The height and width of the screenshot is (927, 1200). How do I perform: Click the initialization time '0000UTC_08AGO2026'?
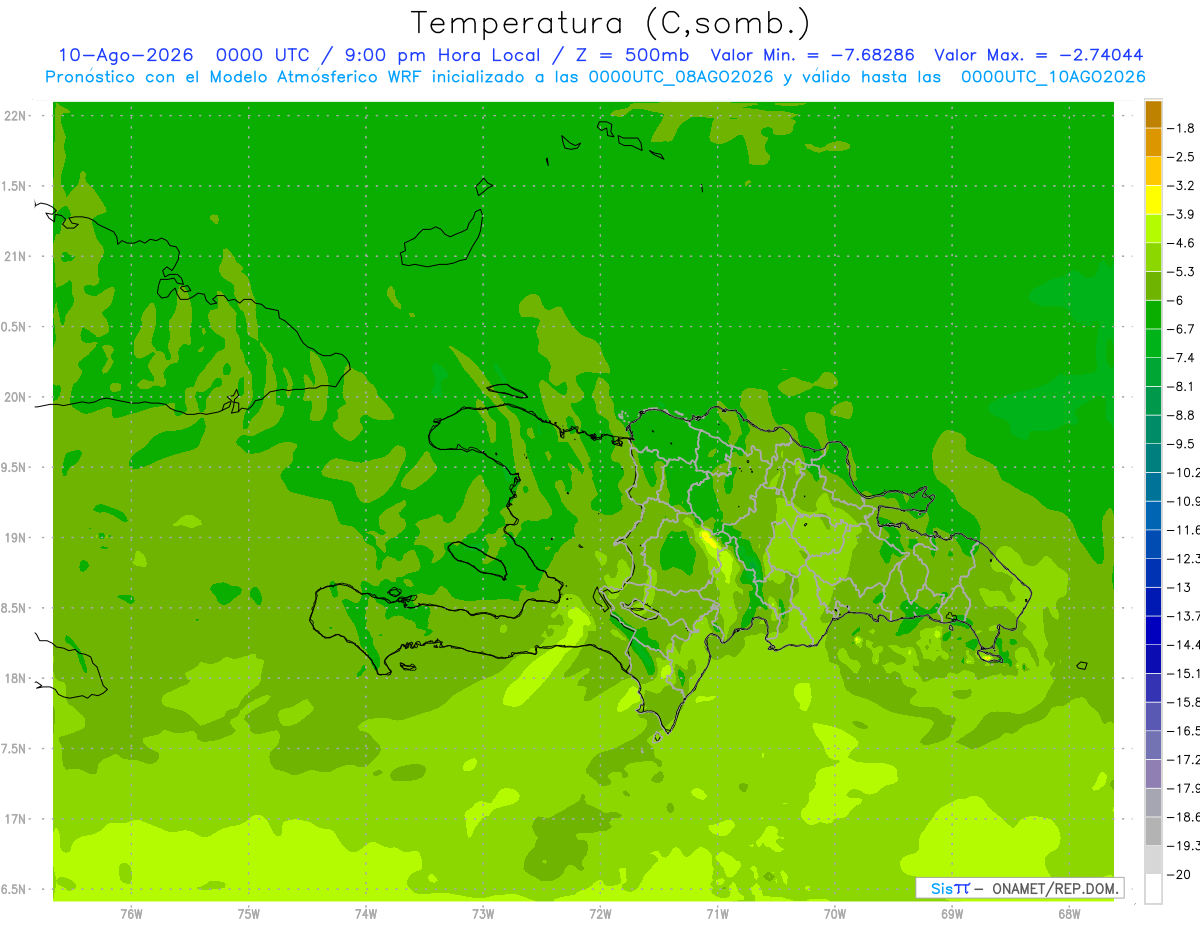coord(681,77)
